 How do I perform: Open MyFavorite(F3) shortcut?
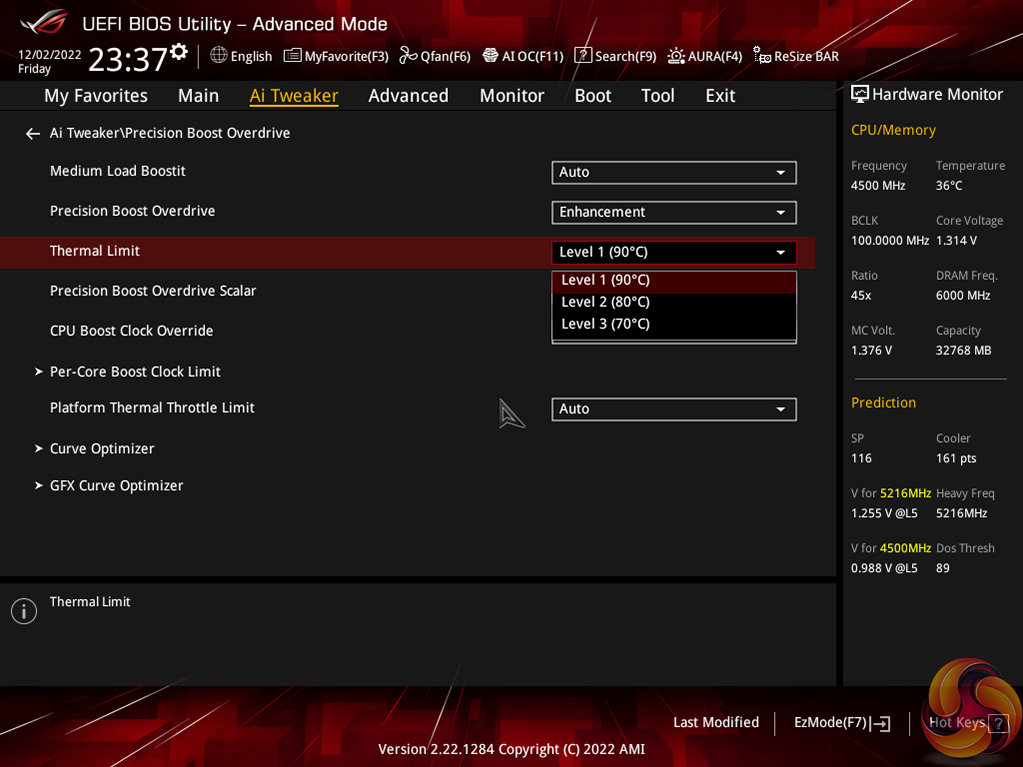(336, 56)
